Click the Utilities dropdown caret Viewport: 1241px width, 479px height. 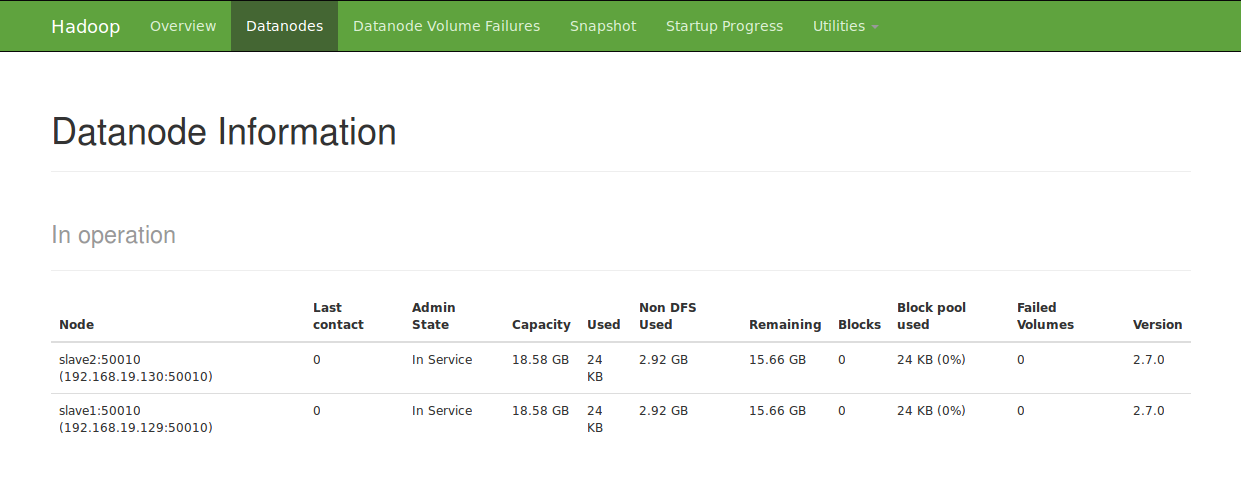coord(875,27)
